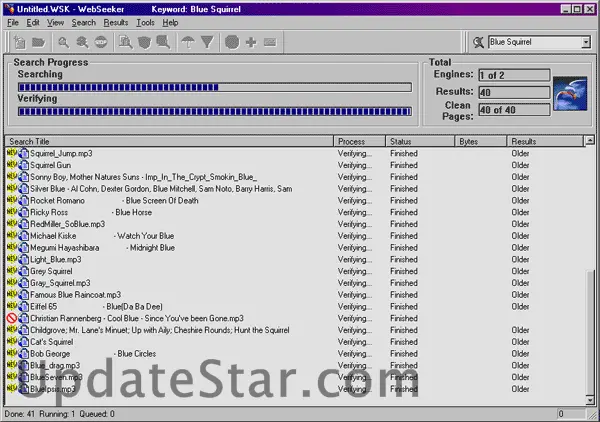The width and height of the screenshot is (600, 422).
Task: Click the funnel filter toolbar icon
Action: 207,42
